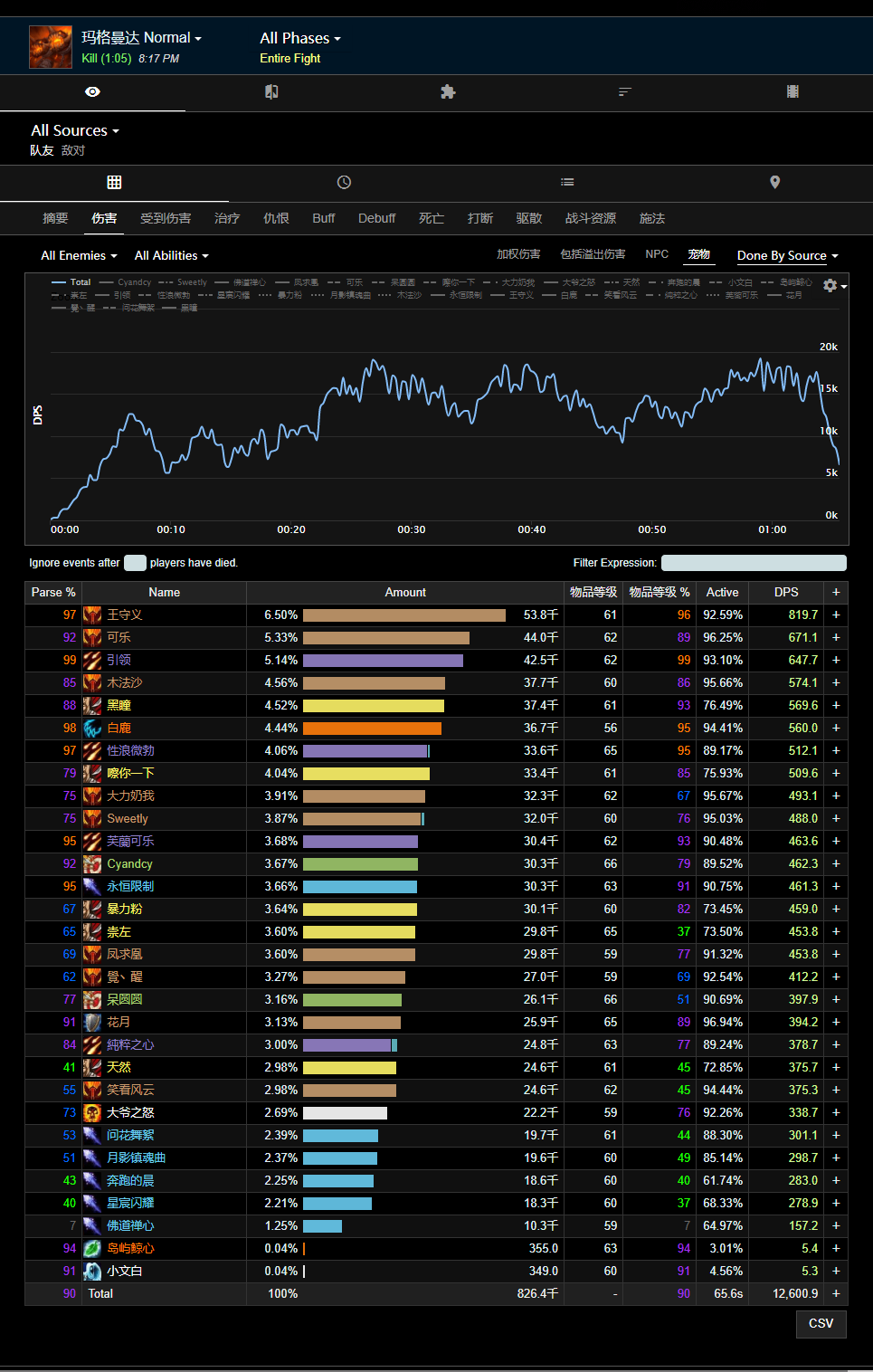Open player Cyandcy's details link
Screen dimensions: 873x1372
point(129,863)
